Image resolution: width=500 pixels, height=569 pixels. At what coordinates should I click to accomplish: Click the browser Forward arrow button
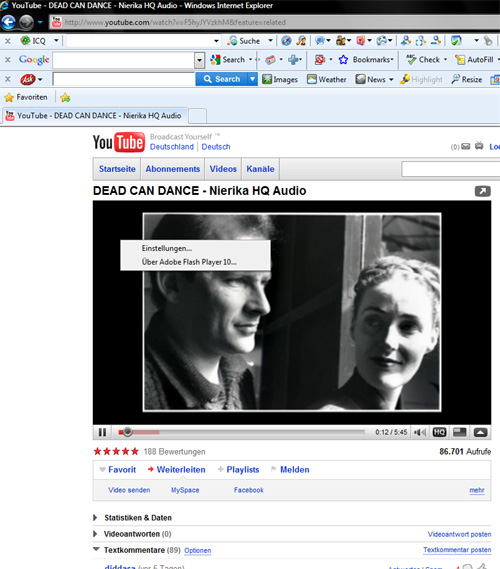tap(26, 22)
